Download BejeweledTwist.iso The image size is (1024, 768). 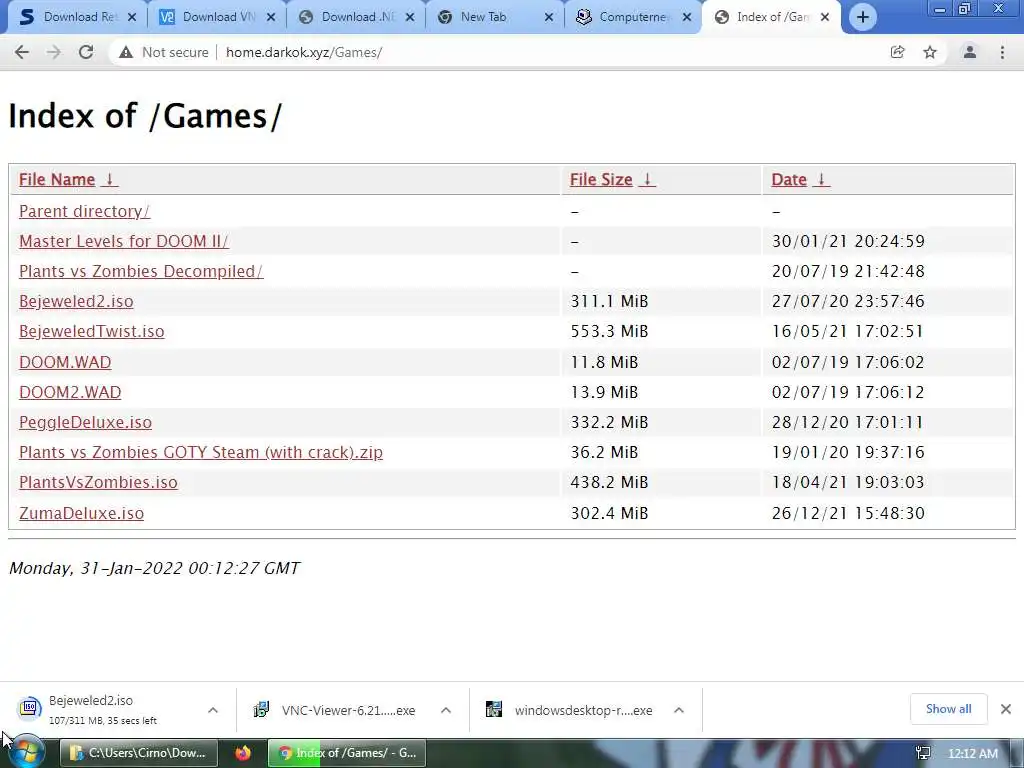[91, 331]
